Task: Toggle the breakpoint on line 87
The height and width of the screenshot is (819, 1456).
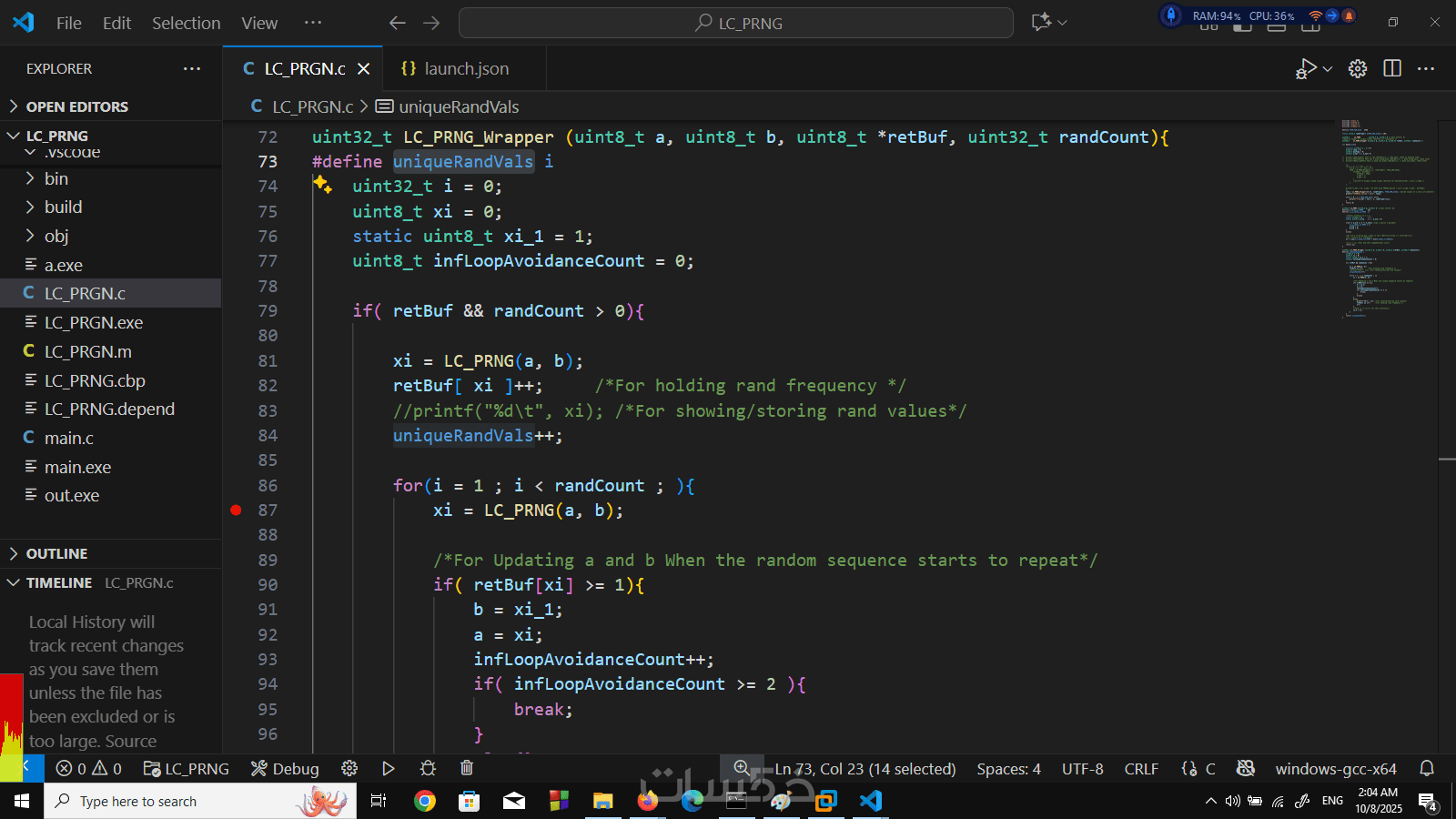Action: click(236, 511)
